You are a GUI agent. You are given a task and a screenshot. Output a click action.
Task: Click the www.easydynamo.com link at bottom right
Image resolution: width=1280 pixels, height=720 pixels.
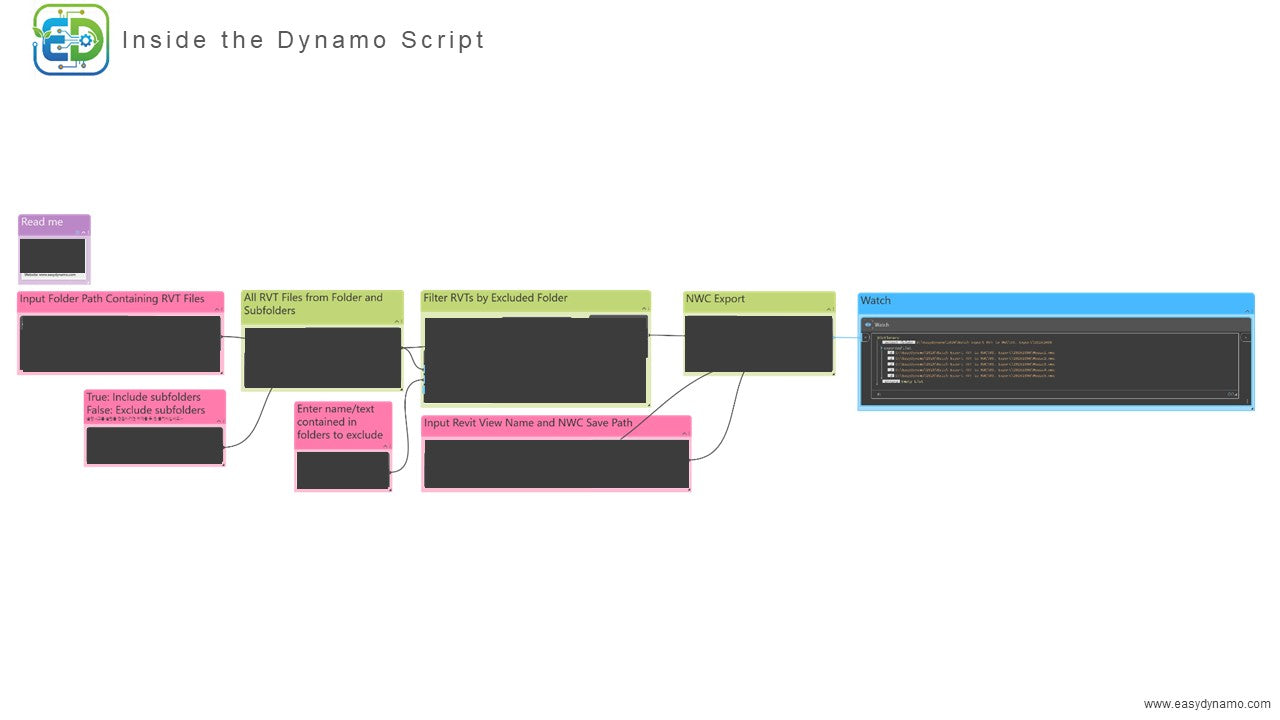pos(1206,704)
